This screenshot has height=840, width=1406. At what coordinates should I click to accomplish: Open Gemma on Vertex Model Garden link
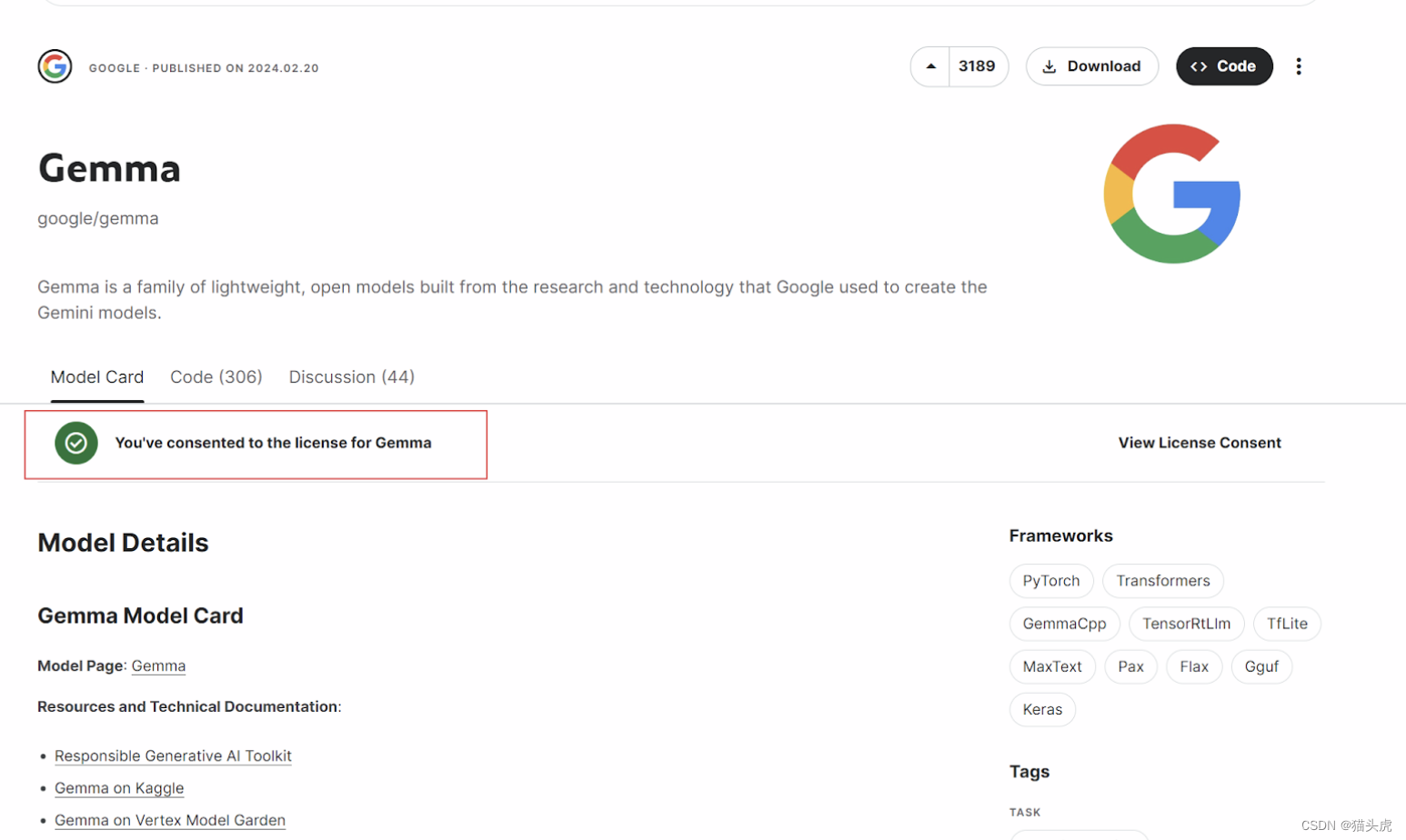[170, 820]
